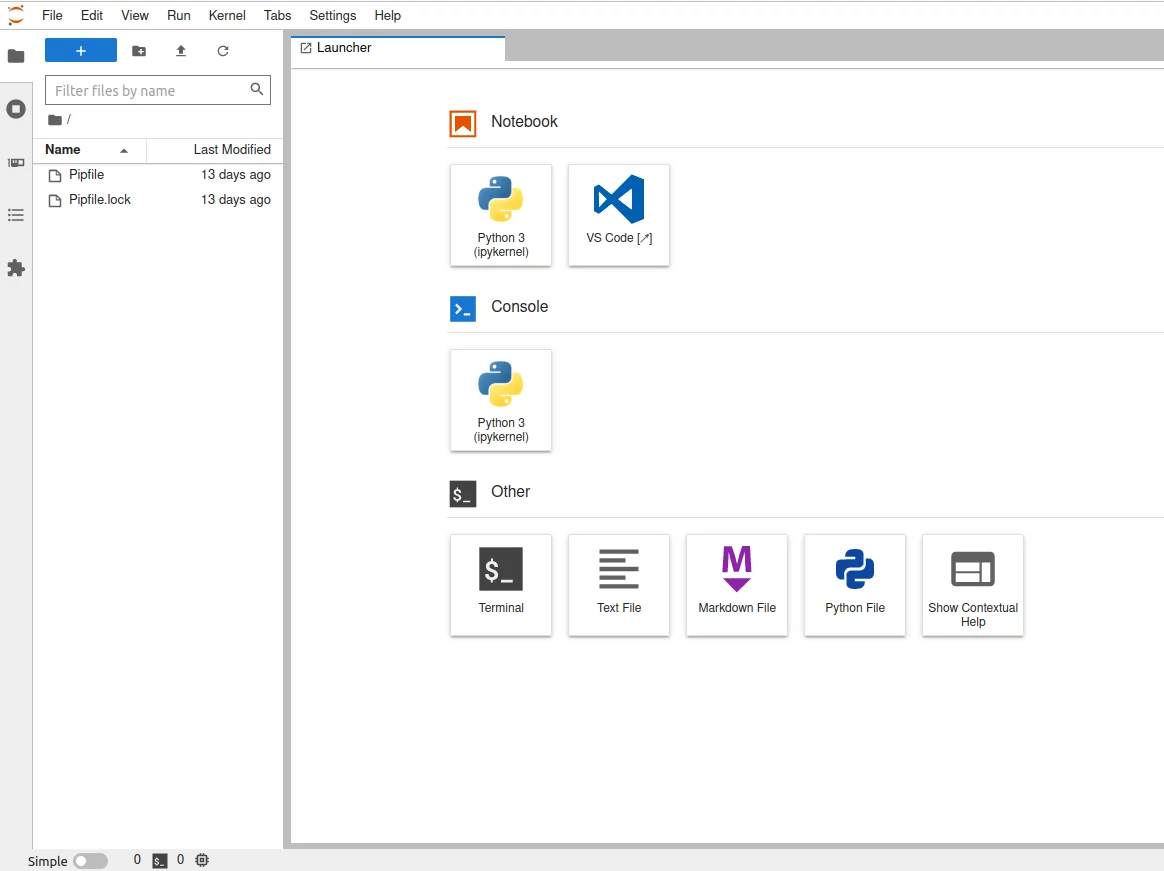Create a new Markdown File
The width and height of the screenshot is (1164, 871).
click(x=737, y=584)
